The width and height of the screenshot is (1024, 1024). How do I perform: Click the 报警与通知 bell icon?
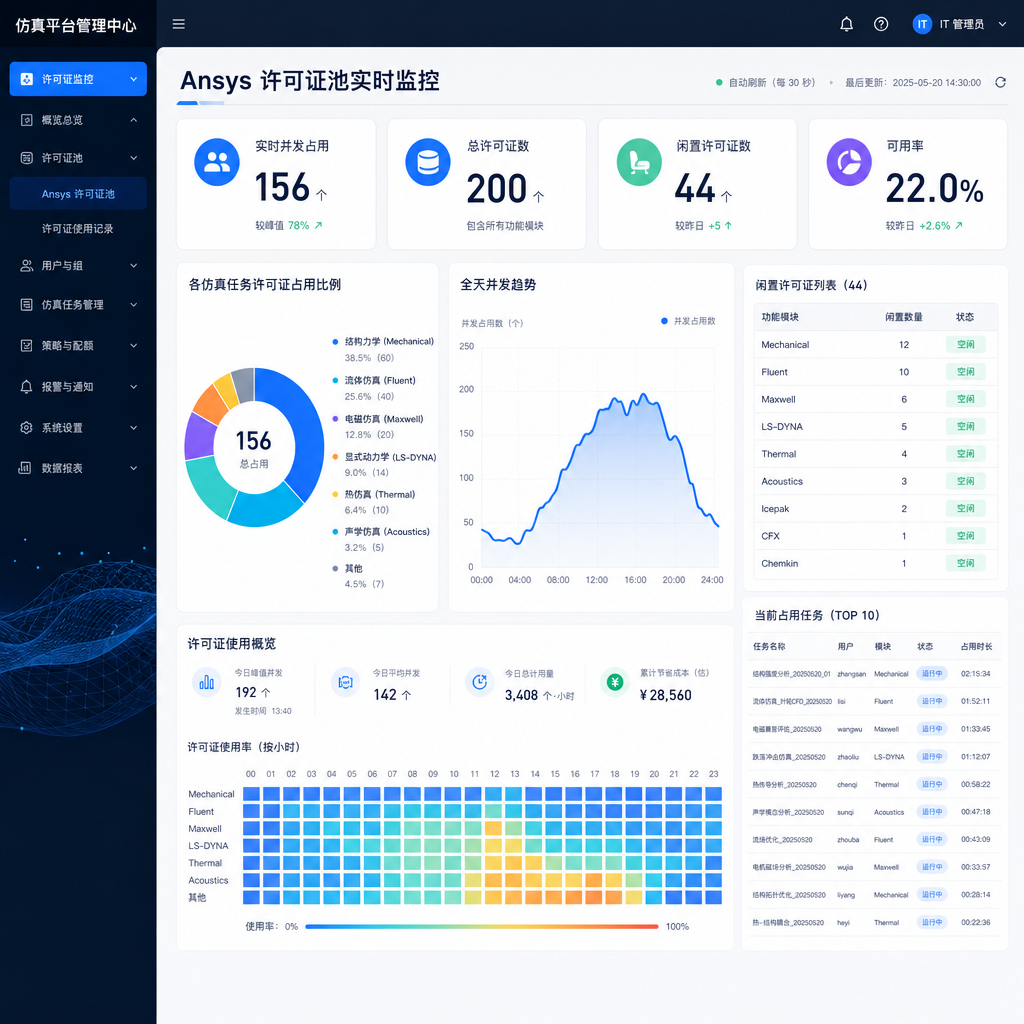tap(27, 387)
